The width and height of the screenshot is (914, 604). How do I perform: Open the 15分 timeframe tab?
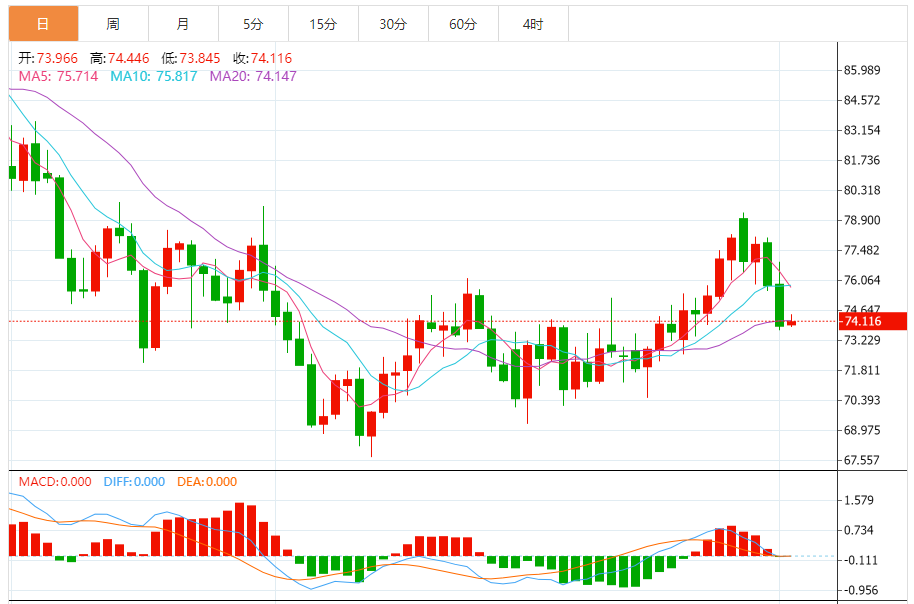(x=323, y=24)
